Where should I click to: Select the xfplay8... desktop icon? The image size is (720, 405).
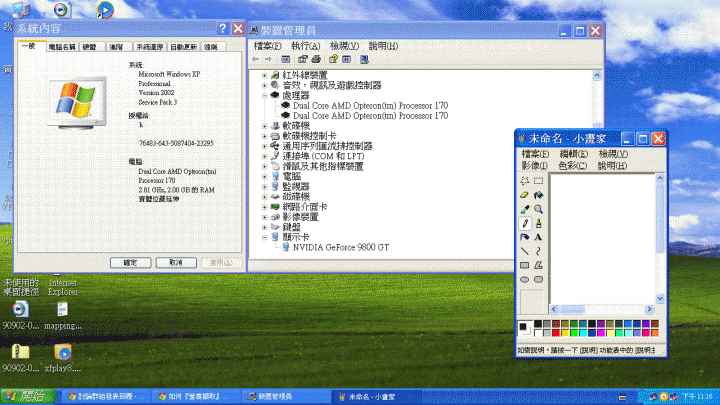click(x=63, y=358)
